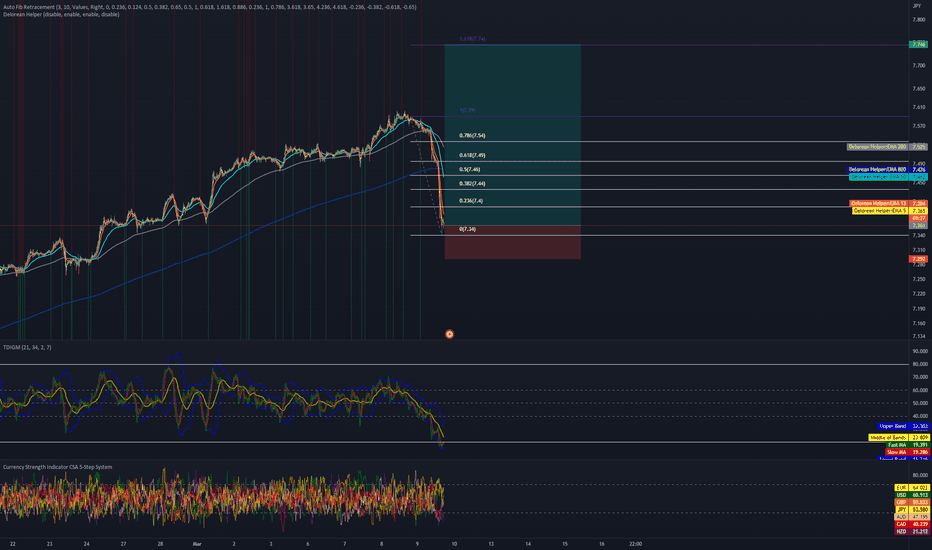Image resolution: width=932 pixels, height=550 pixels.
Task: Click the red event marker icon on chart
Action: pos(449,334)
